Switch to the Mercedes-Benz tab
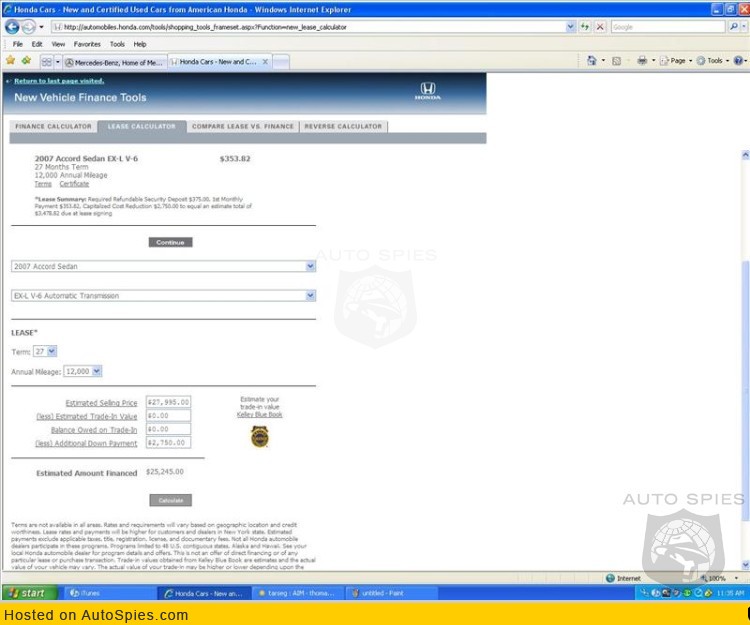 [115, 62]
